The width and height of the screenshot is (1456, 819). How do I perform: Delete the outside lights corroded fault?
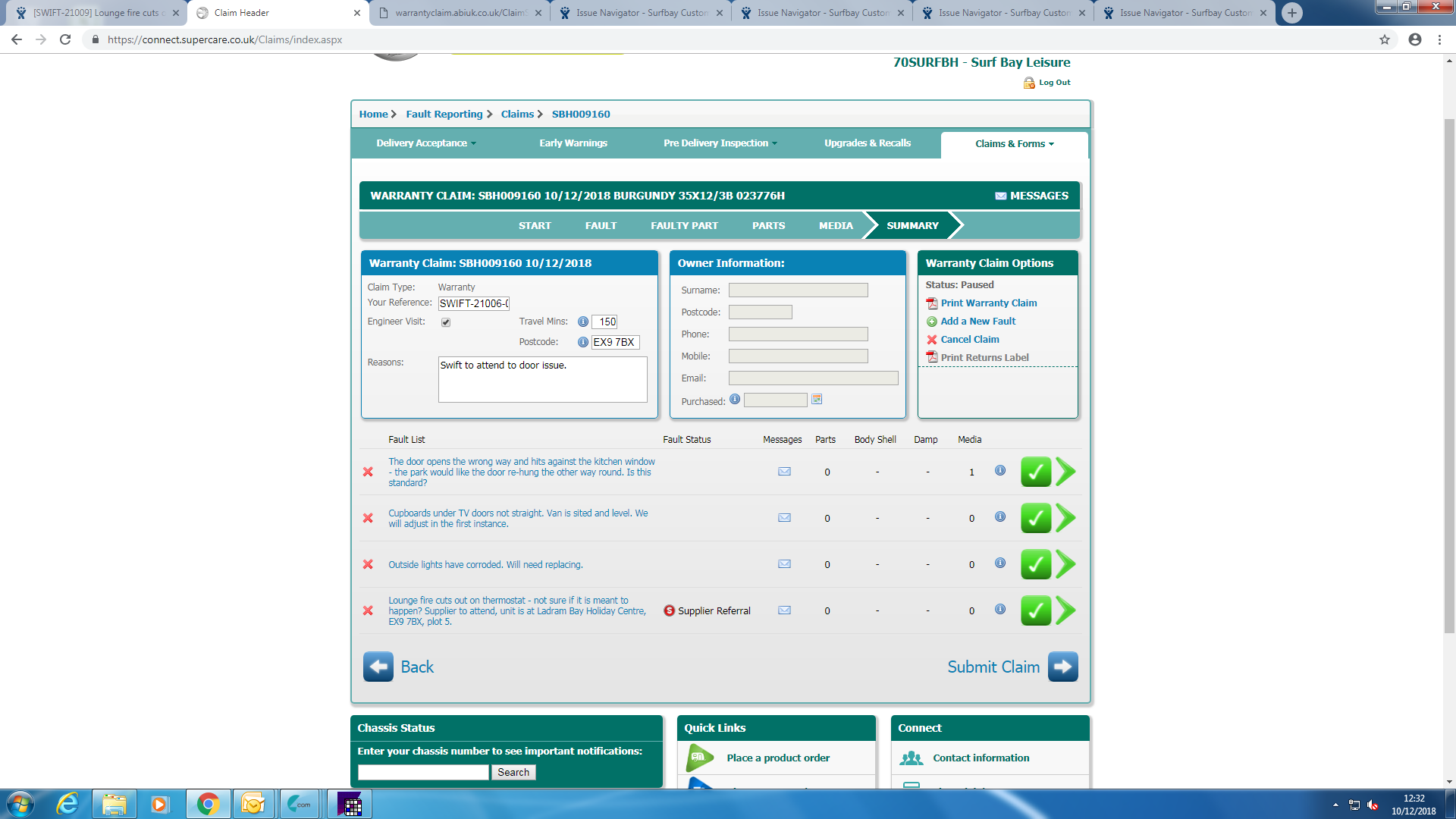(x=368, y=564)
